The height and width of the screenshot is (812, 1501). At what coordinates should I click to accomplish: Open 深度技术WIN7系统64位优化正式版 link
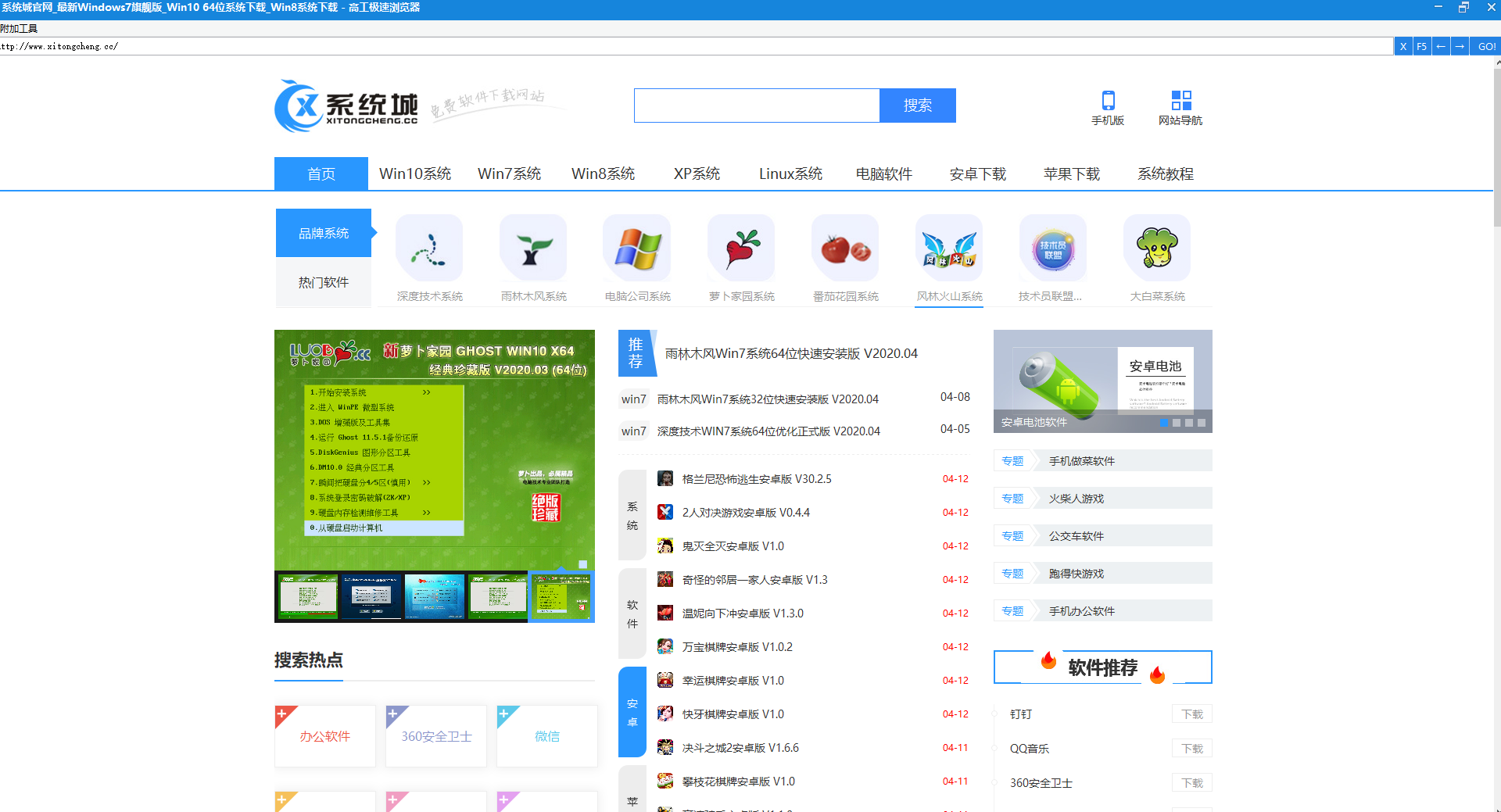pyautogui.click(x=768, y=431)
